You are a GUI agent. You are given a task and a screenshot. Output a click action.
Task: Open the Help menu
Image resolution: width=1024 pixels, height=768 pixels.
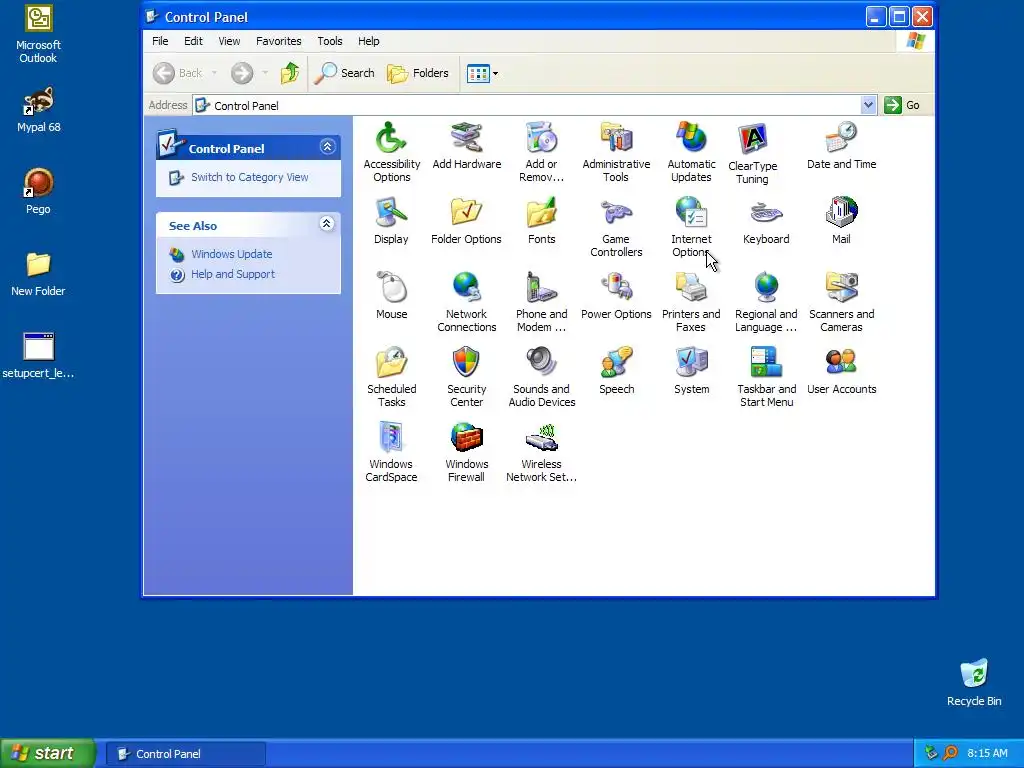[368, 40]
